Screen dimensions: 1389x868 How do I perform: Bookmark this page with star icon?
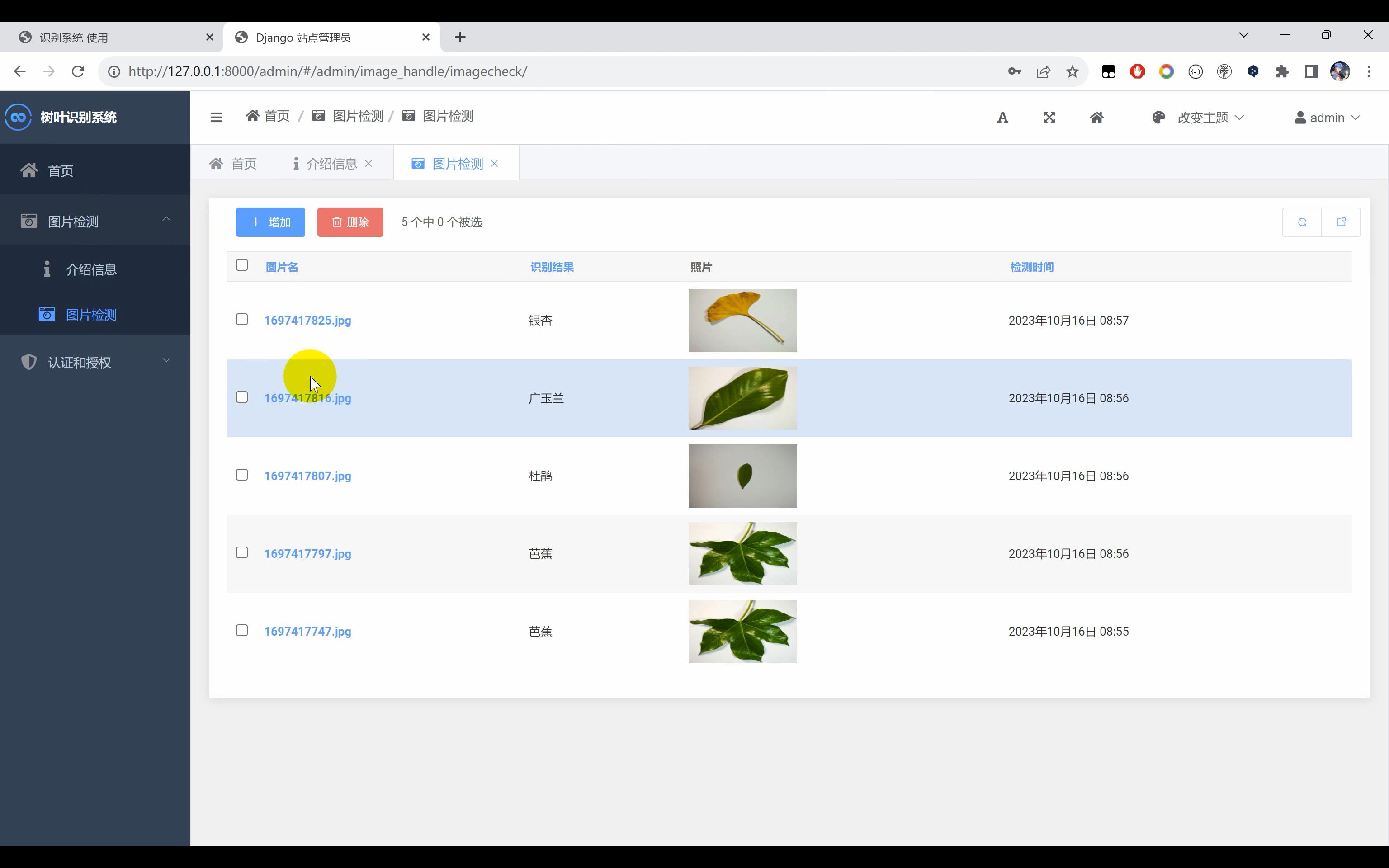(x=1072, y=71)
